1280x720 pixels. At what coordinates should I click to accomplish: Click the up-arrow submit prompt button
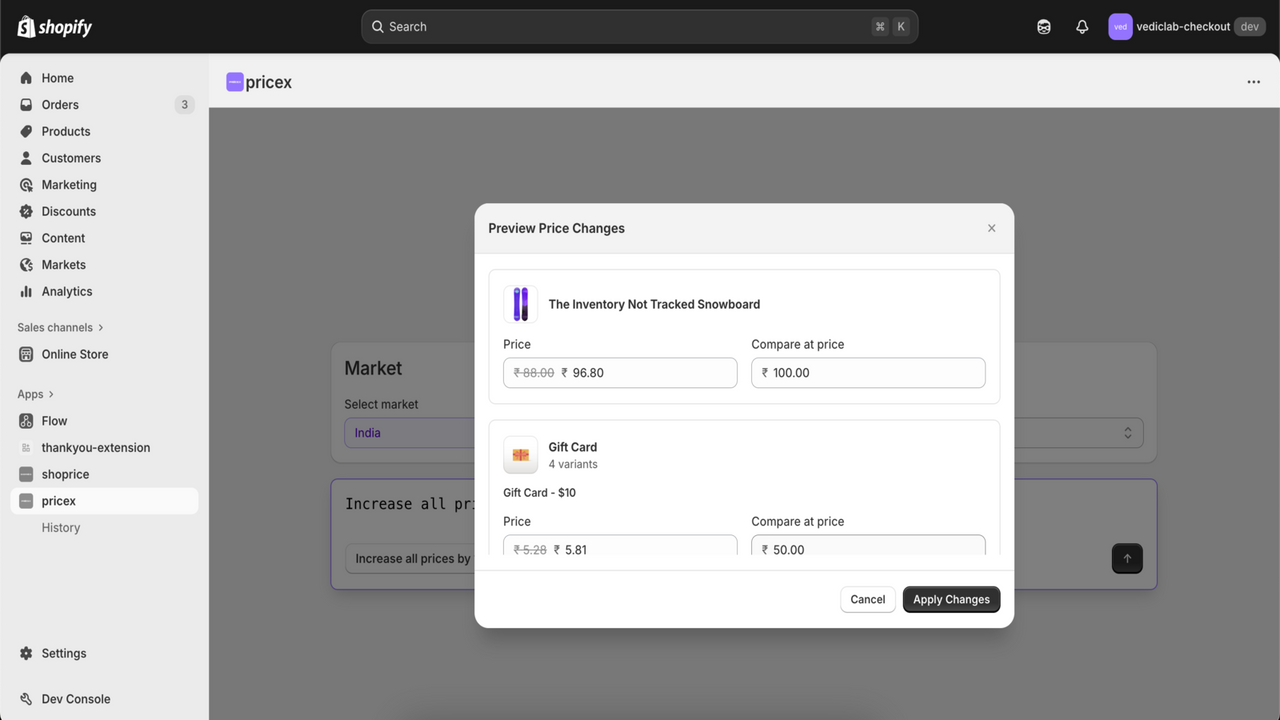click(x=1127, y=558)
